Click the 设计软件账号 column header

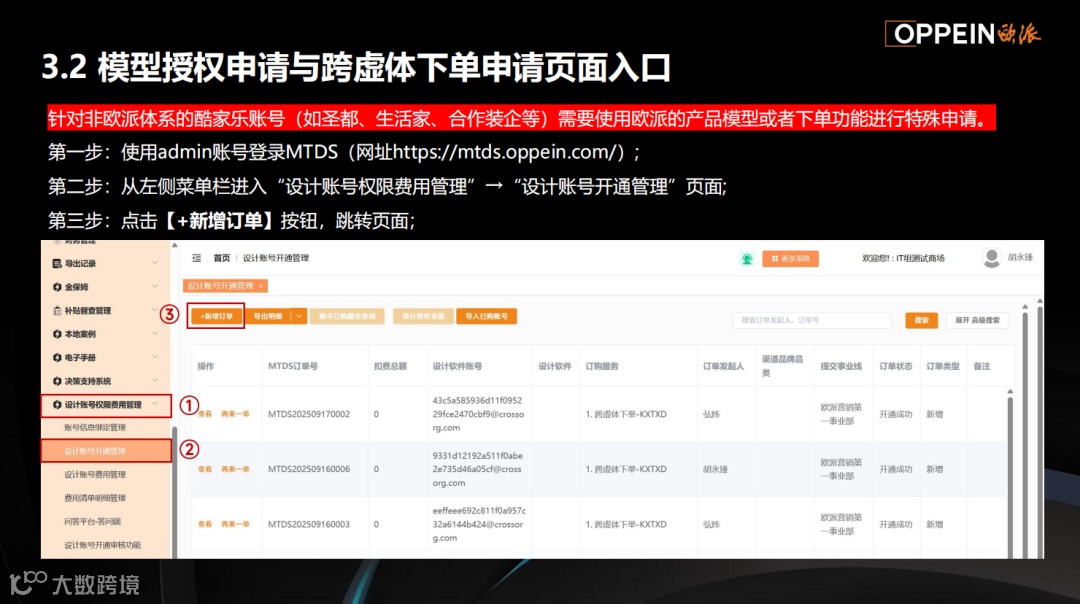(x=457, y=366)
